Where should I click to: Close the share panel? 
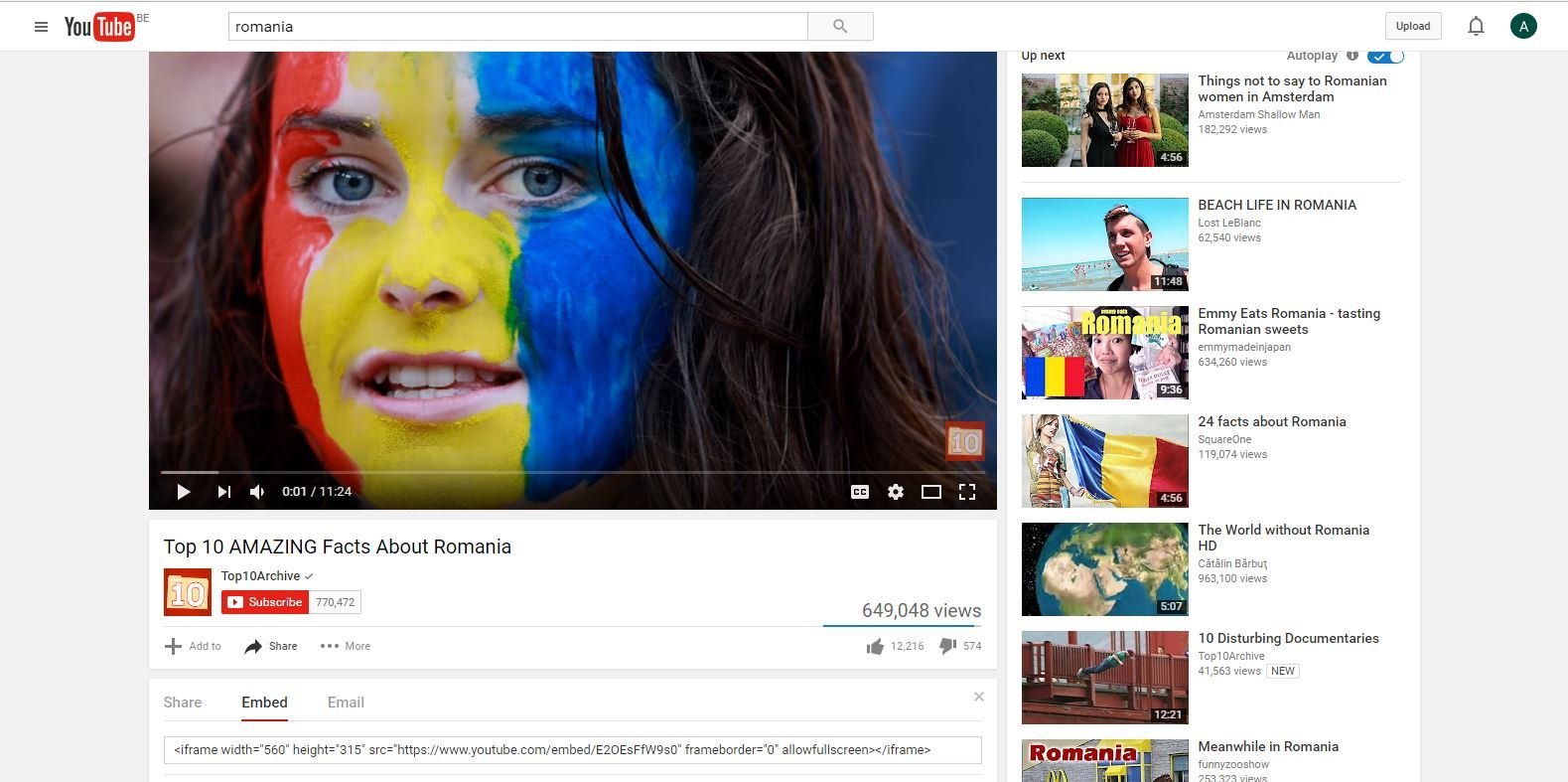pyautogui.click(x=979, y=697)
